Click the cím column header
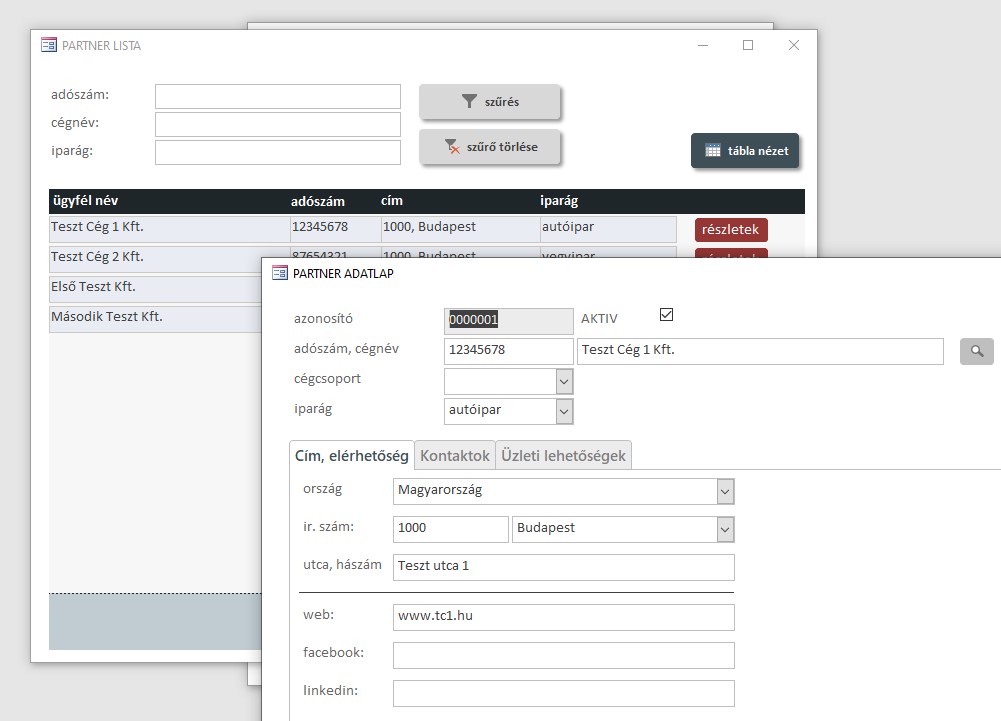This screenshot has height=721, width=1001. pos(391,201)
